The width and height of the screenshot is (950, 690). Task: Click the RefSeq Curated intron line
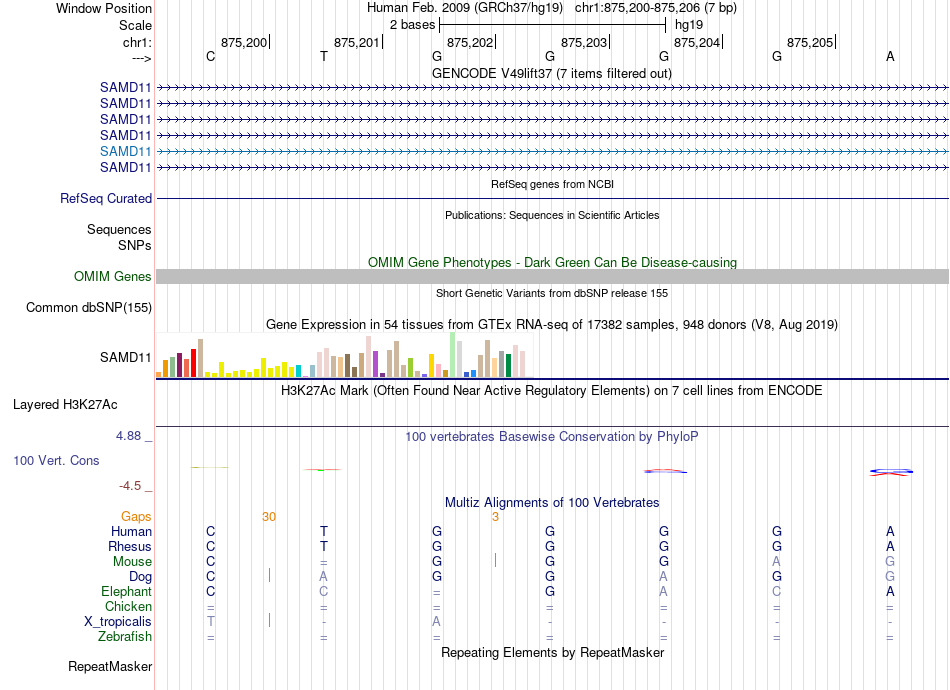552,198
